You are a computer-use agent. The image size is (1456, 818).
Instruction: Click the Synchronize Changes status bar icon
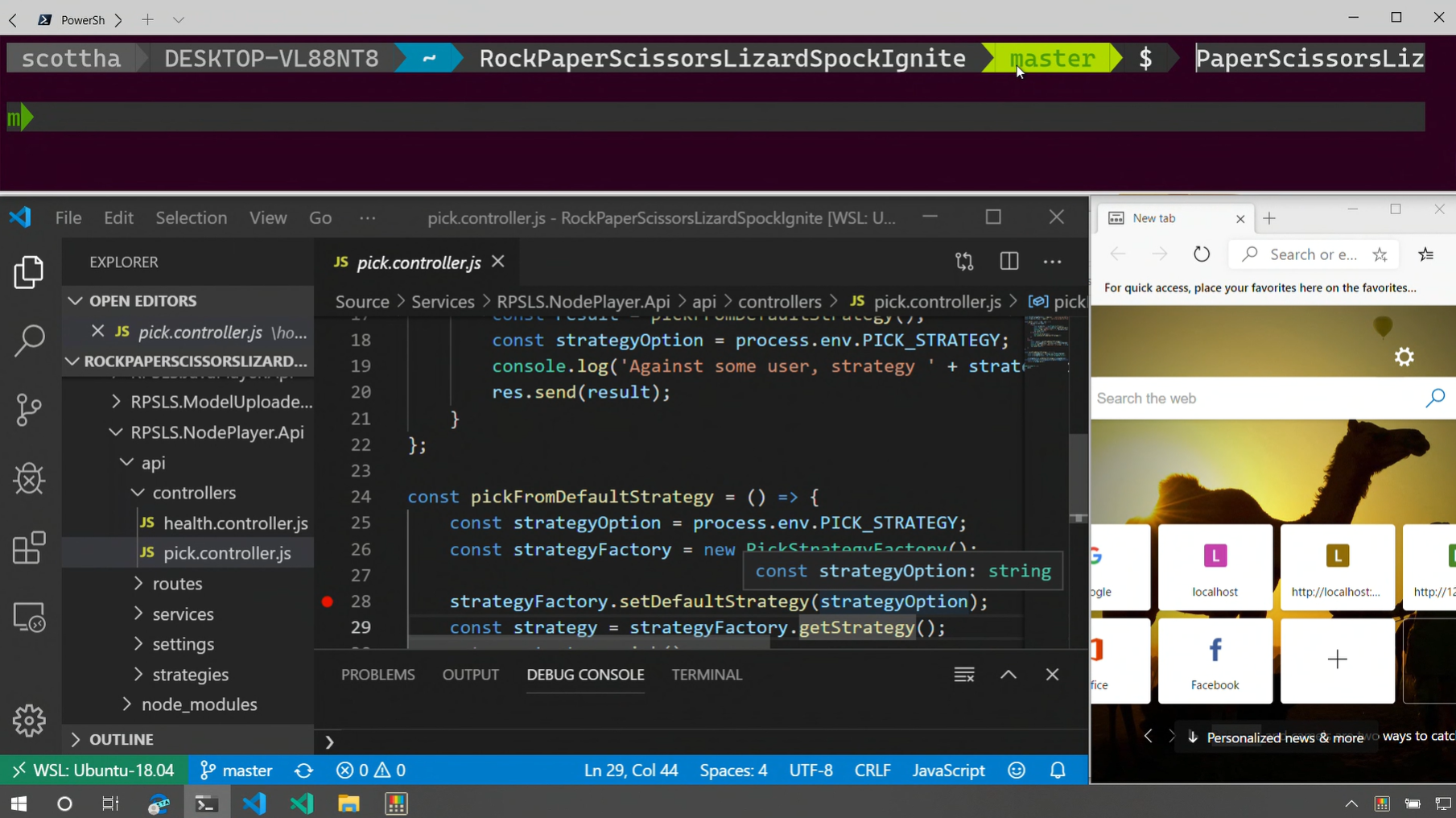point(303,770)
